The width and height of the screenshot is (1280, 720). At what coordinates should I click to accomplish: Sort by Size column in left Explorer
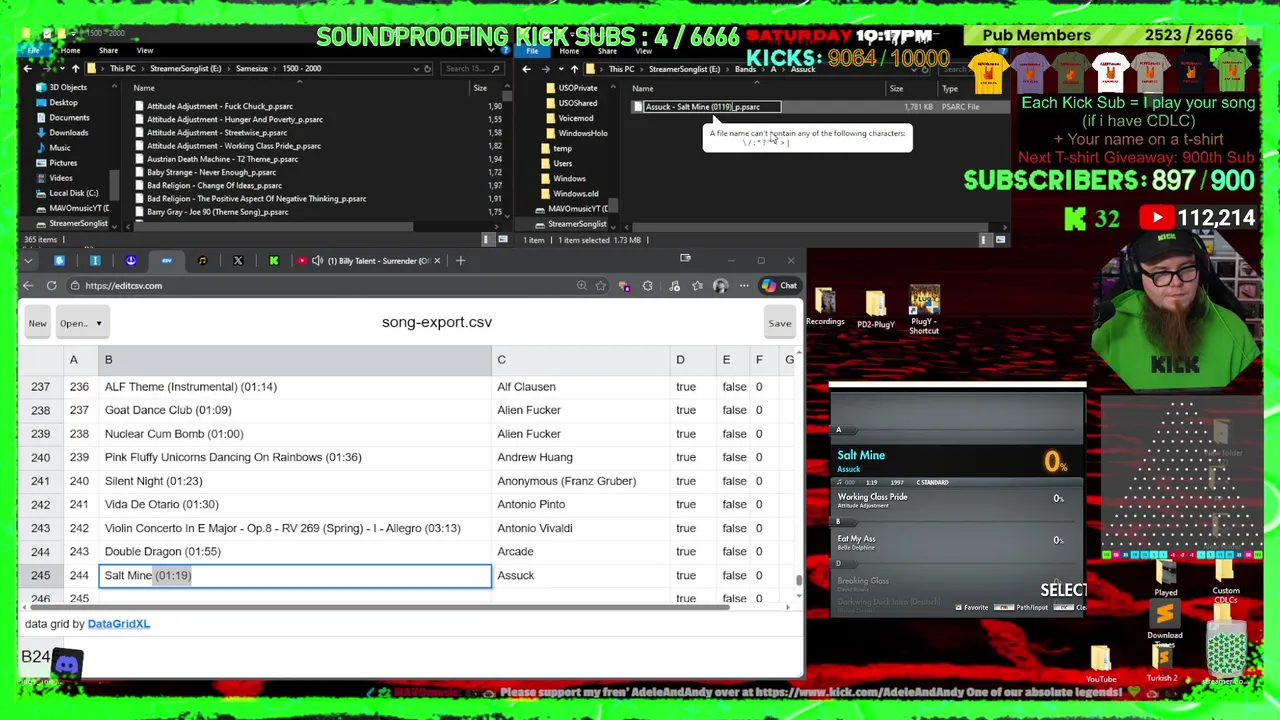(x=480, y=88)
